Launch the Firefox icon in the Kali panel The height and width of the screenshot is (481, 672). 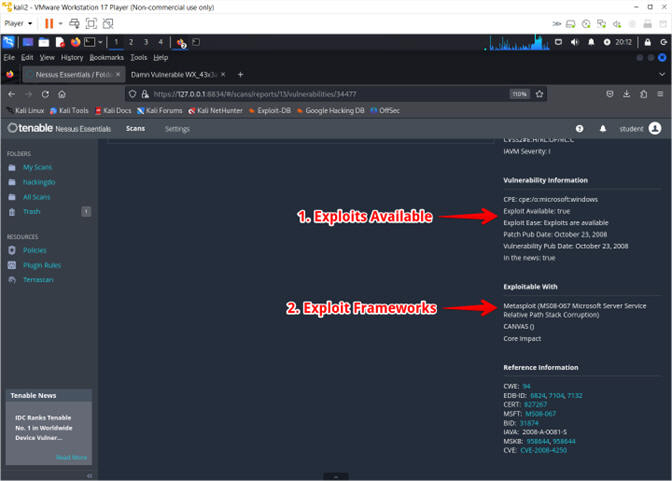click(76, 42)
